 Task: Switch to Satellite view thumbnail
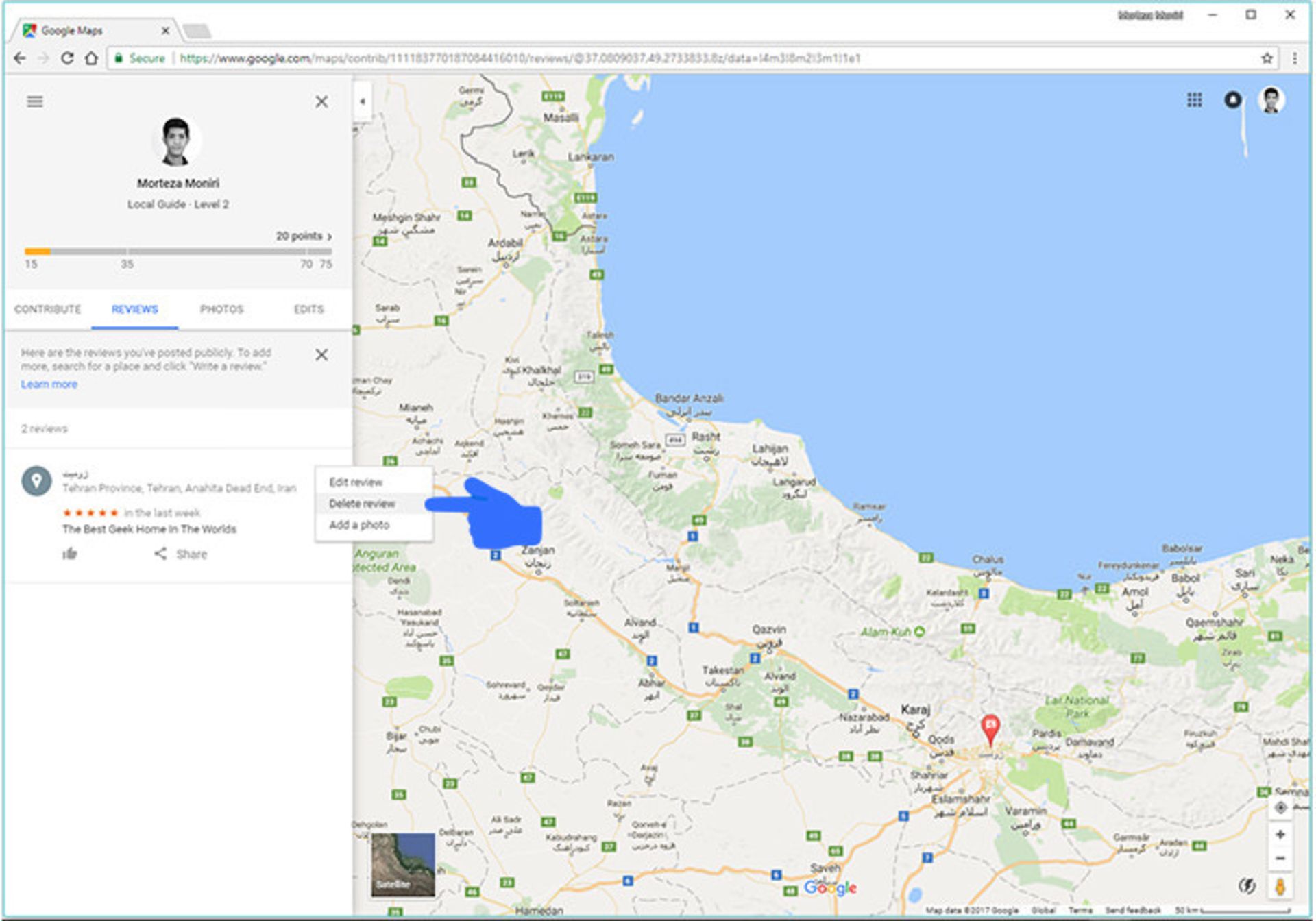click(x=403, y=864)
